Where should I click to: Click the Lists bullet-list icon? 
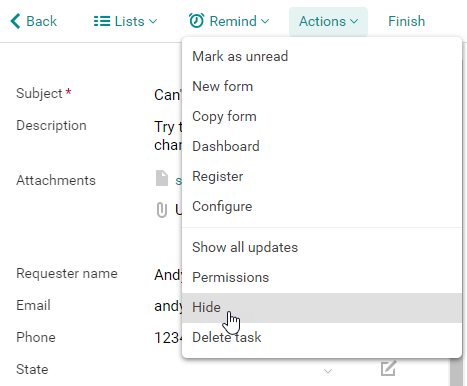click(102, 21)
